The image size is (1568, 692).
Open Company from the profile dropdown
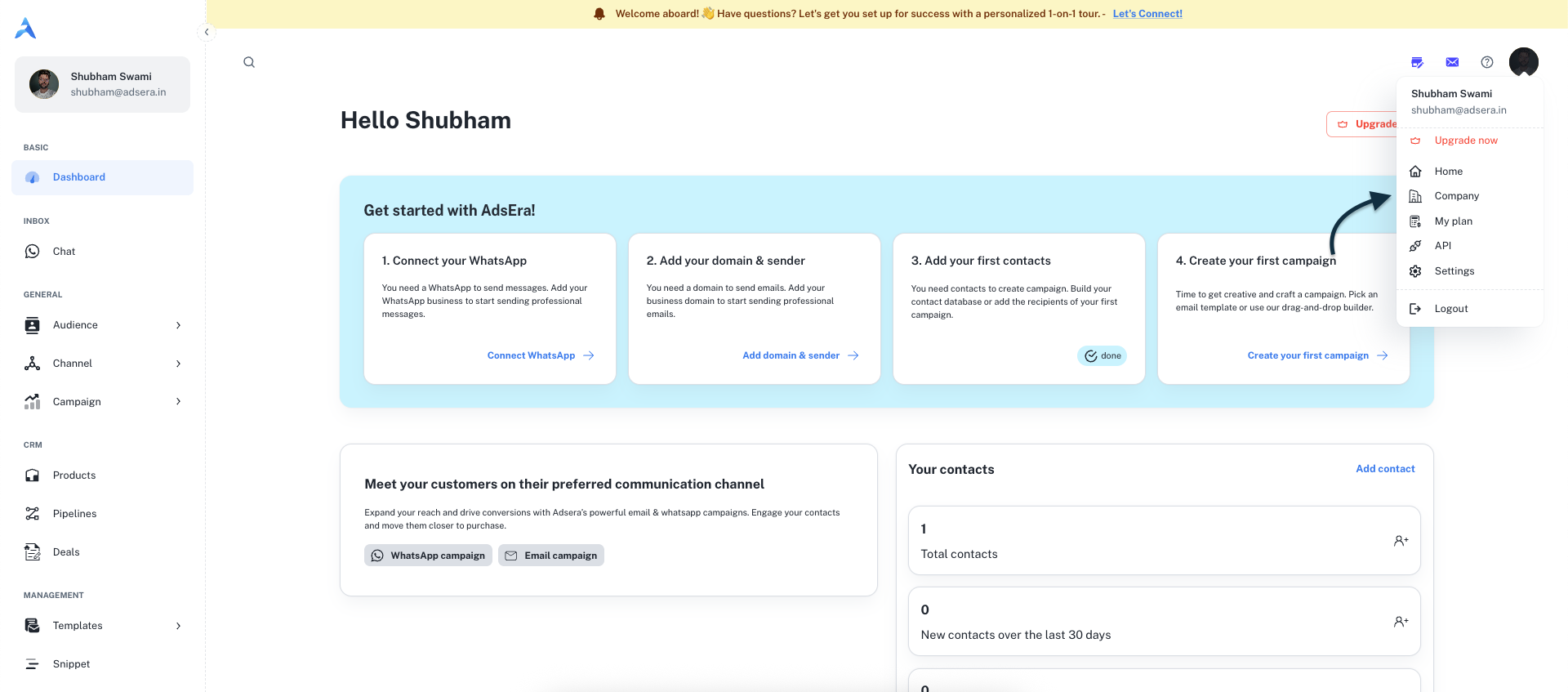(1456, 196)
